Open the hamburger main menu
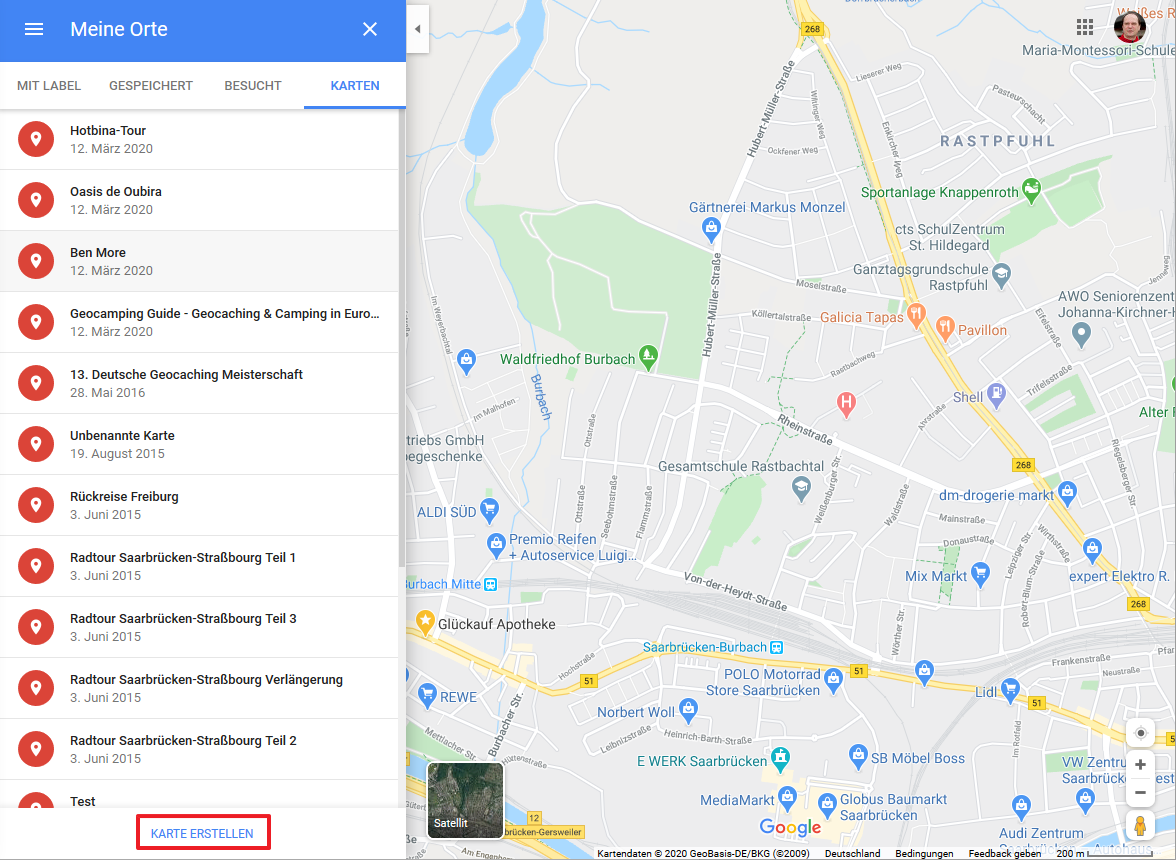 pos(34,29)
